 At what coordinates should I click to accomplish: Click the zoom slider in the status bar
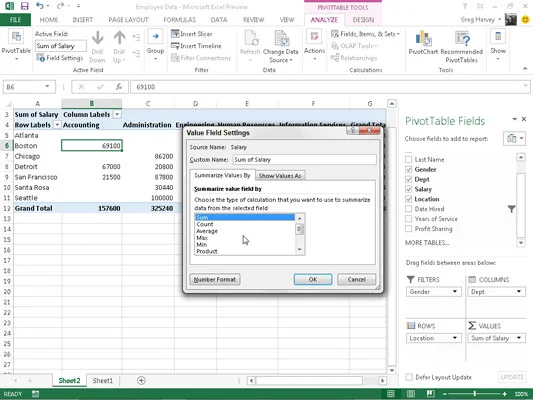tap(475, 394)
